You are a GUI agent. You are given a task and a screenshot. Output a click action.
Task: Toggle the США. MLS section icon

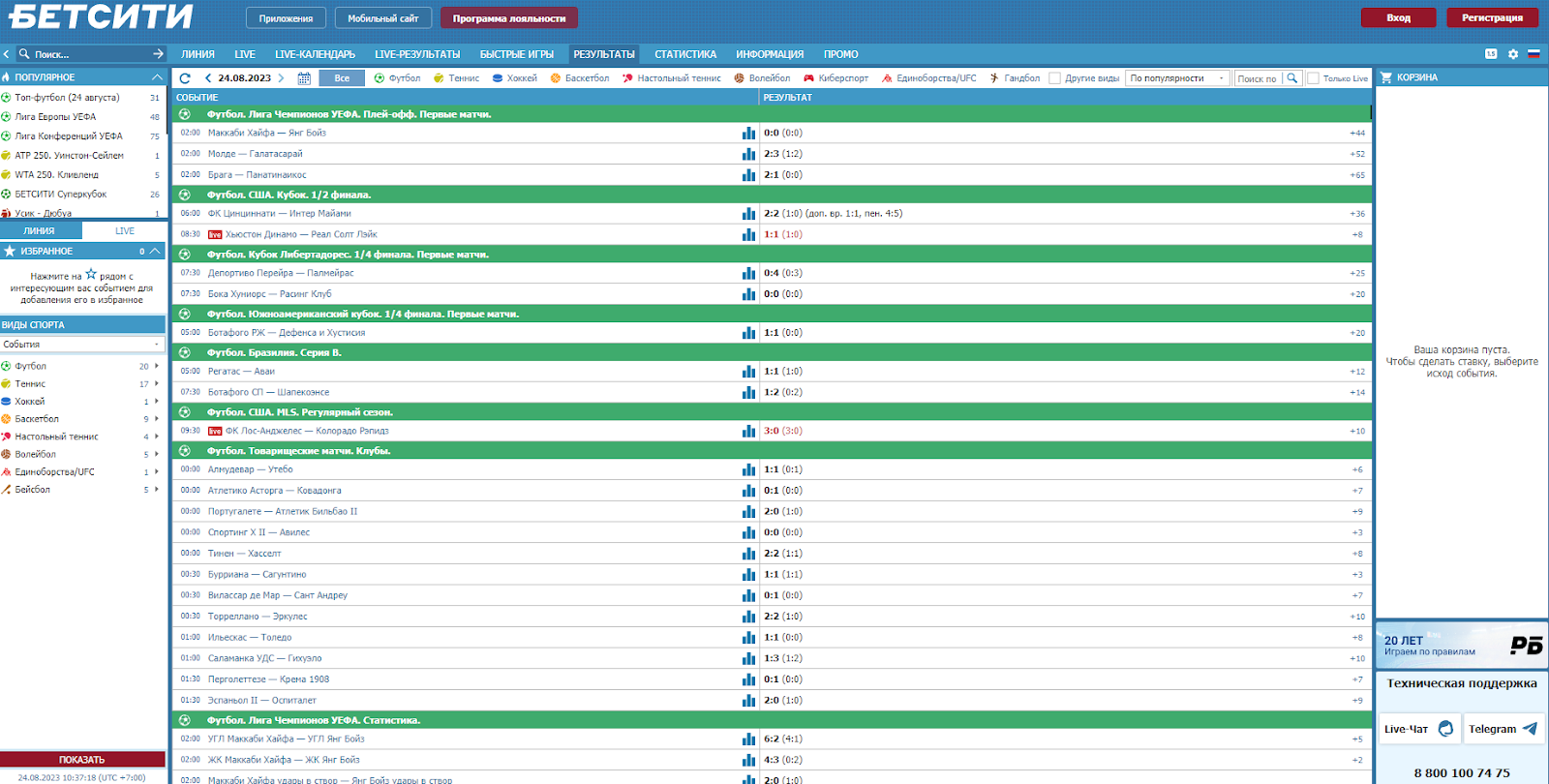[x=185, y=412]
